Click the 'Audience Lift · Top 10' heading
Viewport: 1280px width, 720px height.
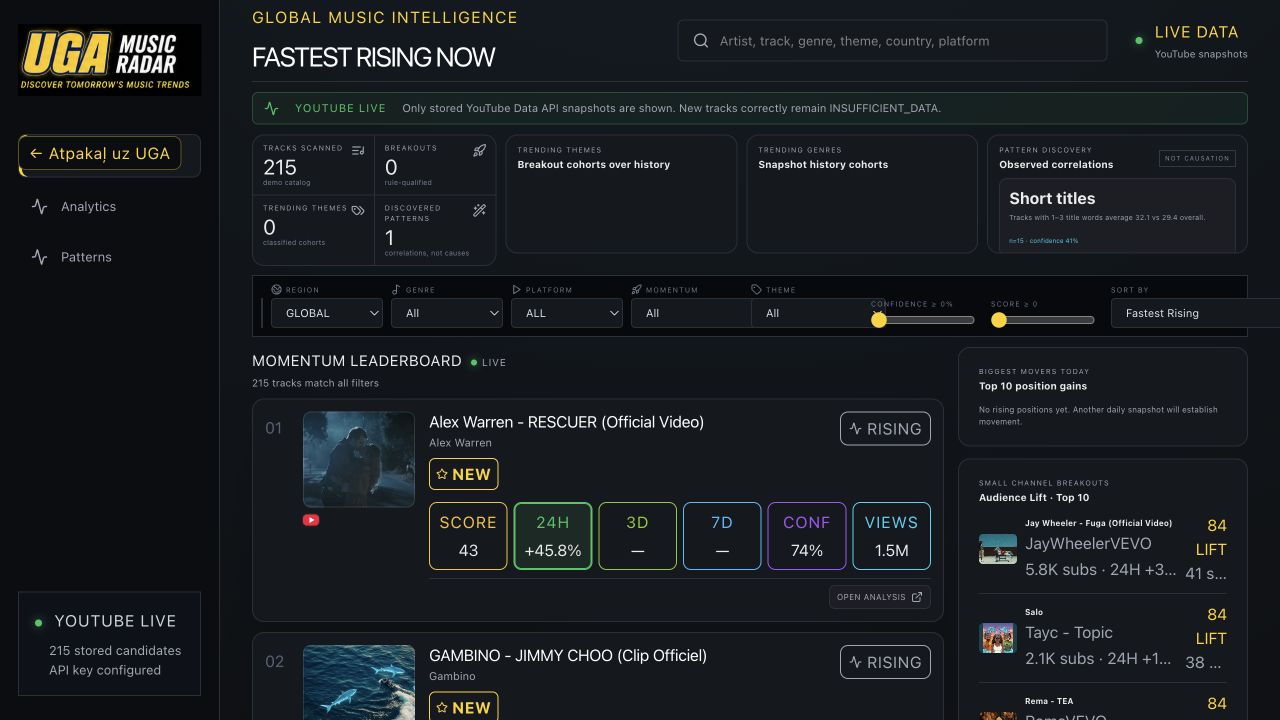1034,497
